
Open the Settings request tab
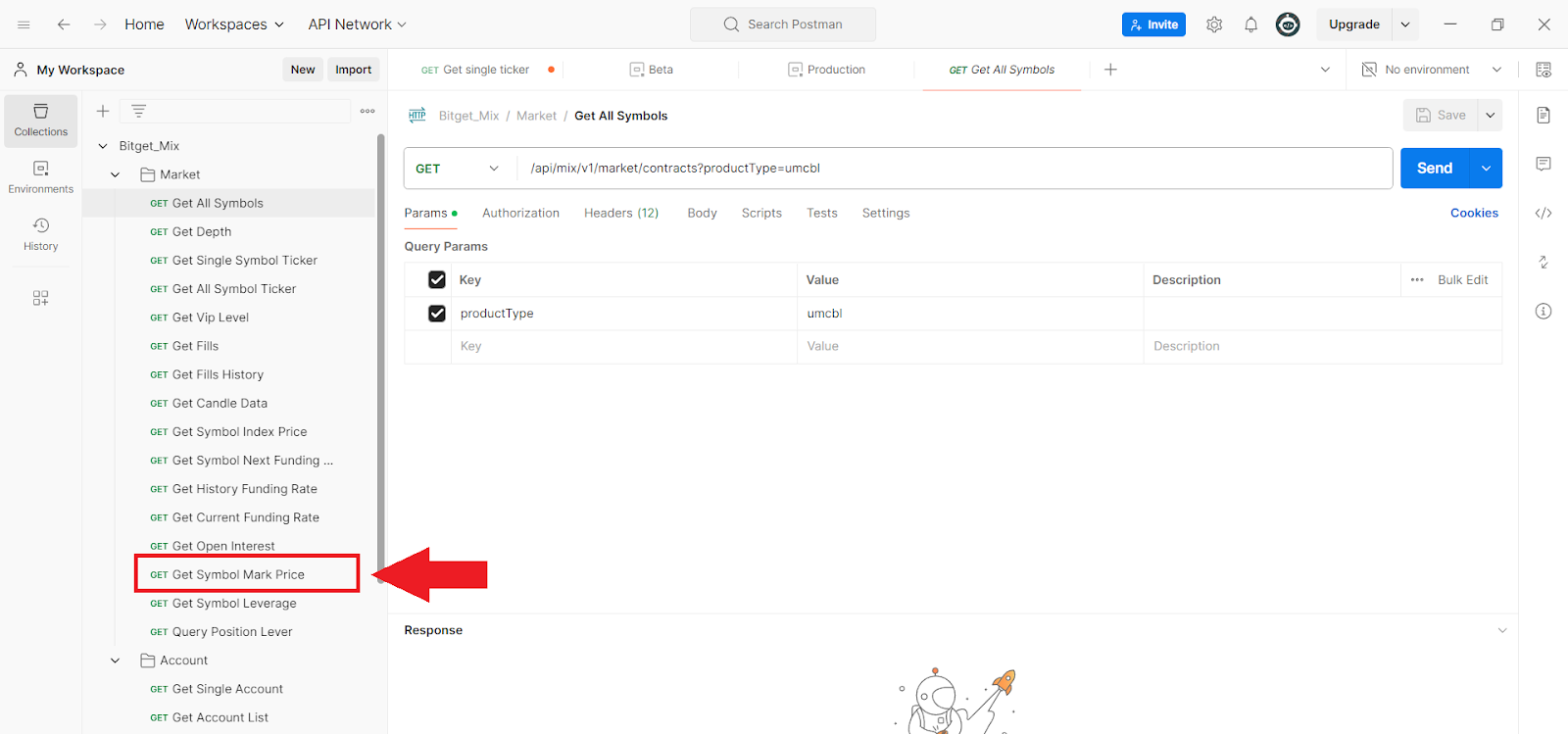886,213
